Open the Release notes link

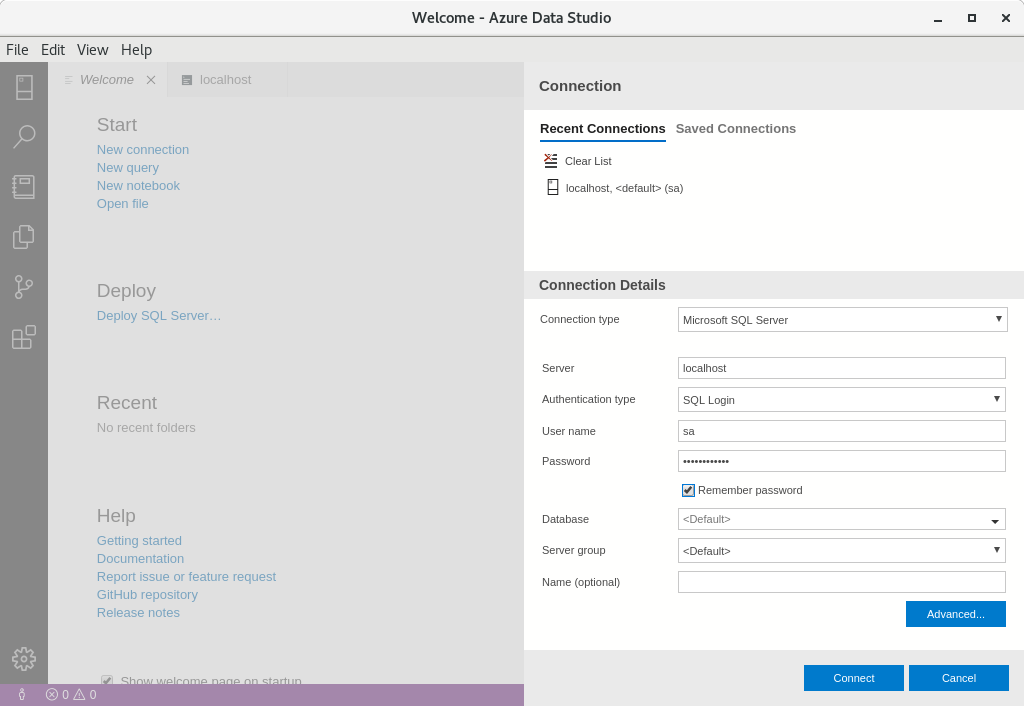(138, 613)
